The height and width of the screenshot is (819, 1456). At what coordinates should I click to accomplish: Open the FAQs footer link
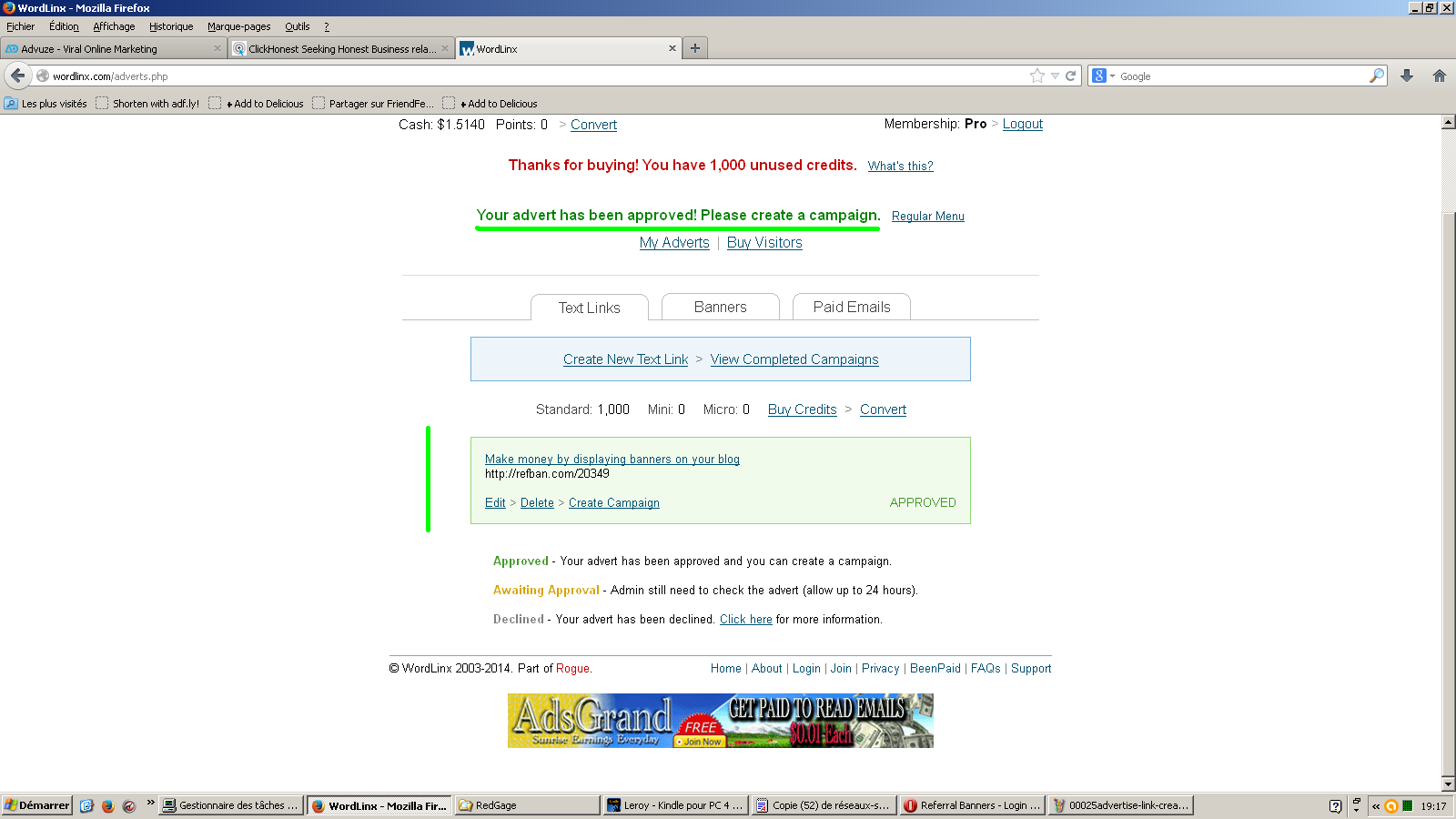pyautogui.click(x=986, y=668)
